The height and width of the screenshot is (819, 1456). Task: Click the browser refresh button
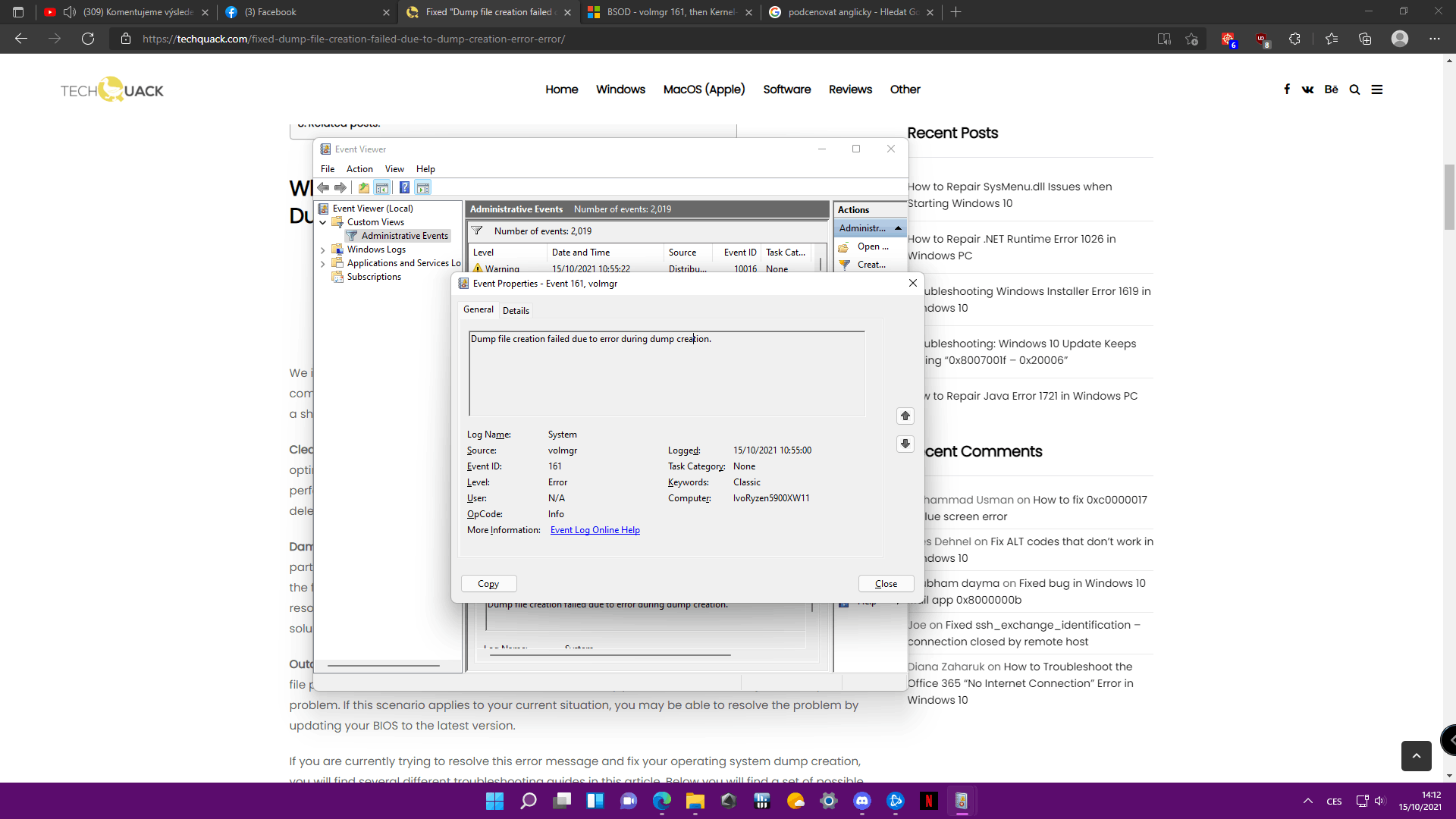pyautogui.click(x=88, y=39)
